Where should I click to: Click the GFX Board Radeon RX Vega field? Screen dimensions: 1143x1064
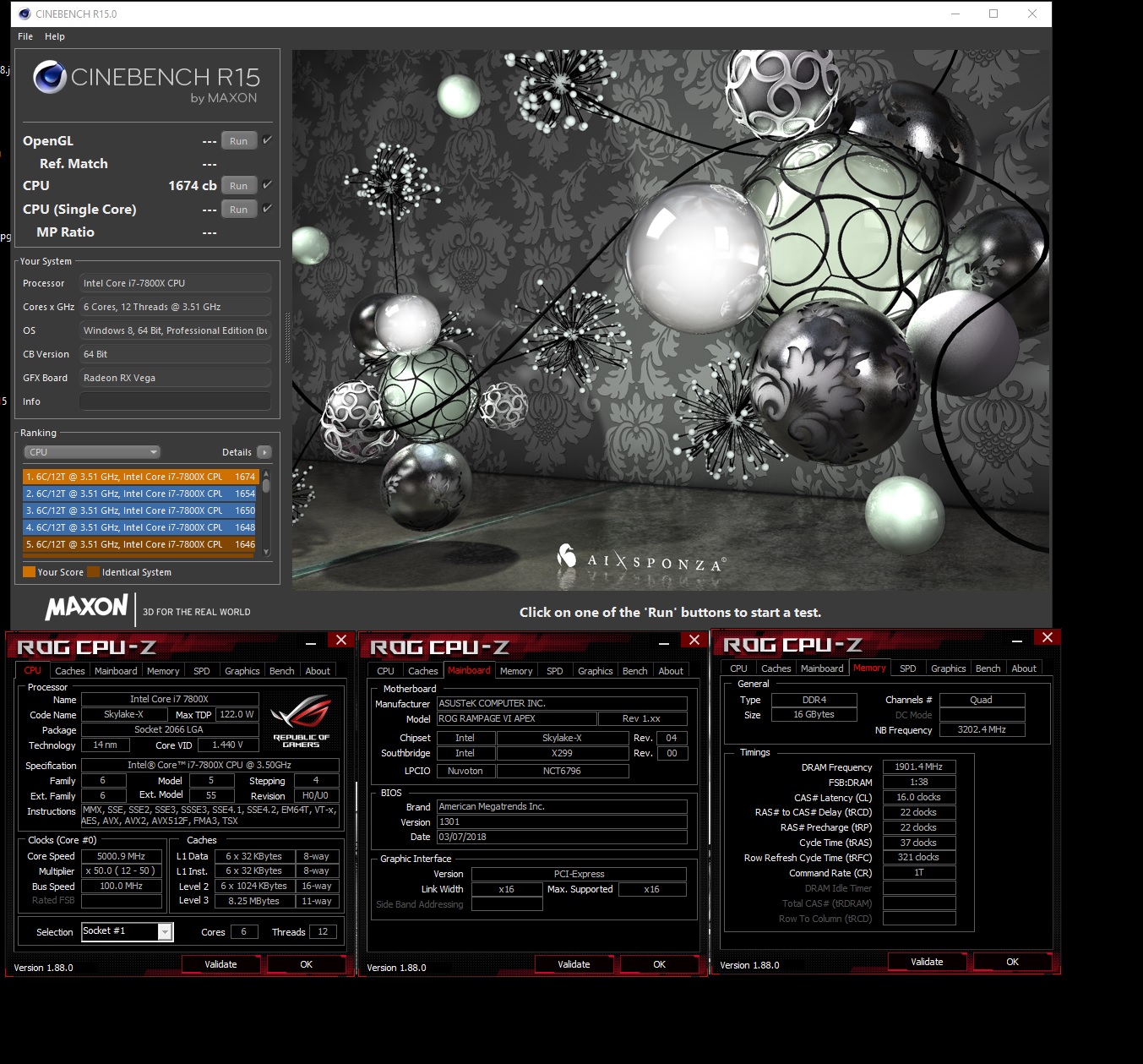tap(175, 378)
